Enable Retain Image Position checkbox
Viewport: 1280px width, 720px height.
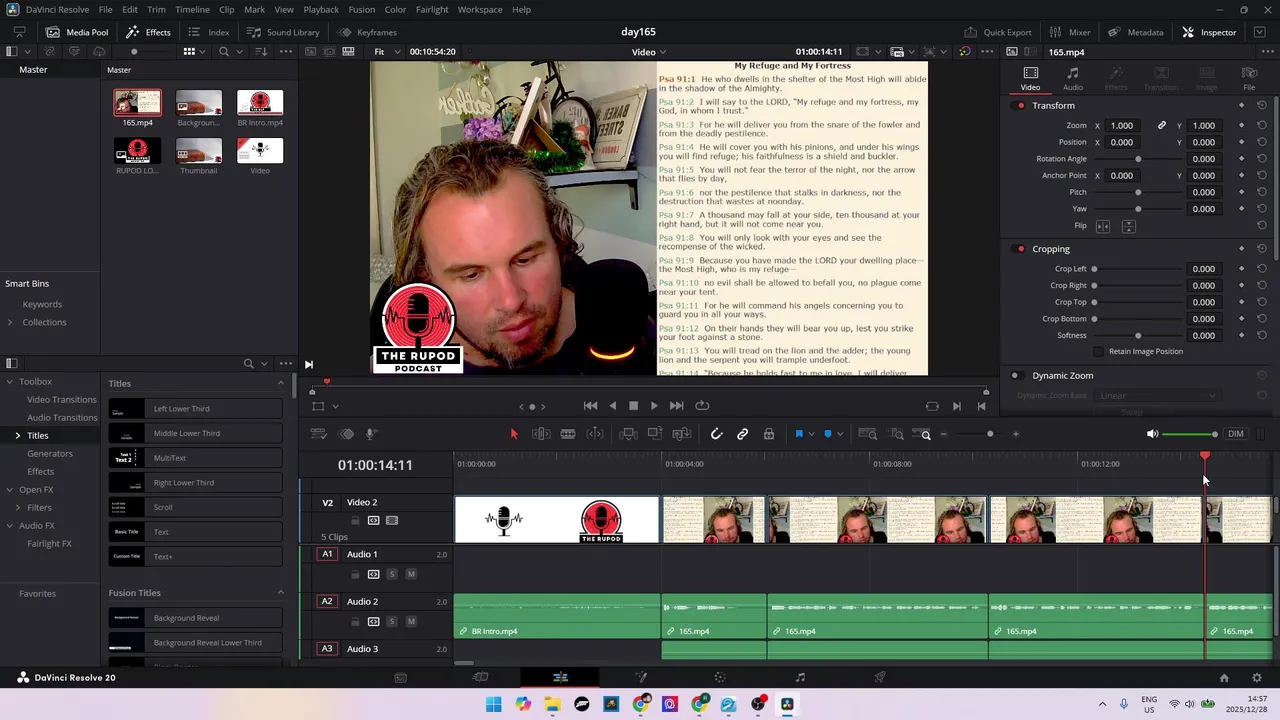tap(1099, 352)
